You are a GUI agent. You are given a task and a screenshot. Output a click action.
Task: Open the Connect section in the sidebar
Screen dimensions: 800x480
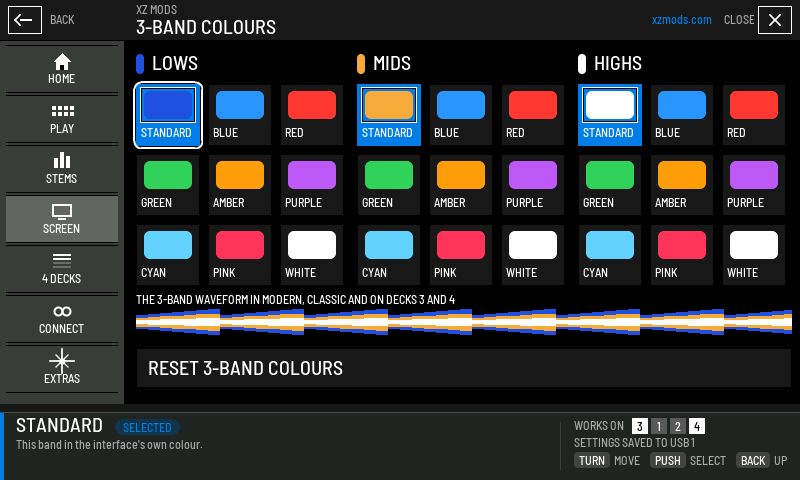pos(62,319)
